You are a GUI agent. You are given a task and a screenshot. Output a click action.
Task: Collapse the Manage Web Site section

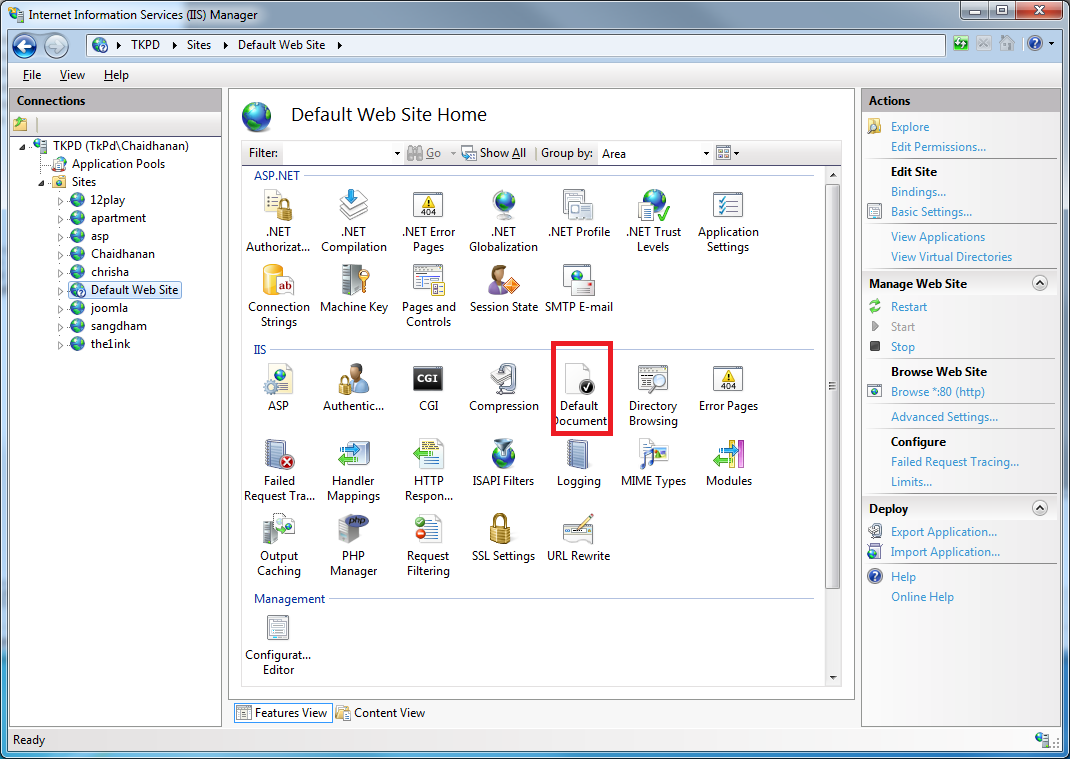point(1040,283)
